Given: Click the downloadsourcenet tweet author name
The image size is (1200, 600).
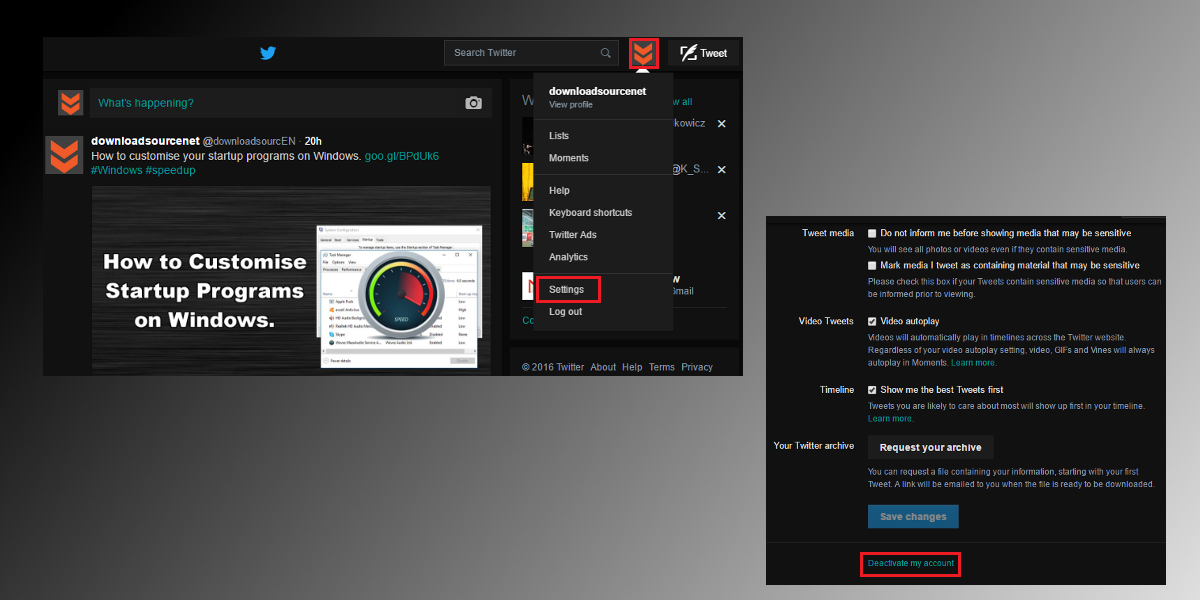Looking at the screenshot, I should (145, 141).
